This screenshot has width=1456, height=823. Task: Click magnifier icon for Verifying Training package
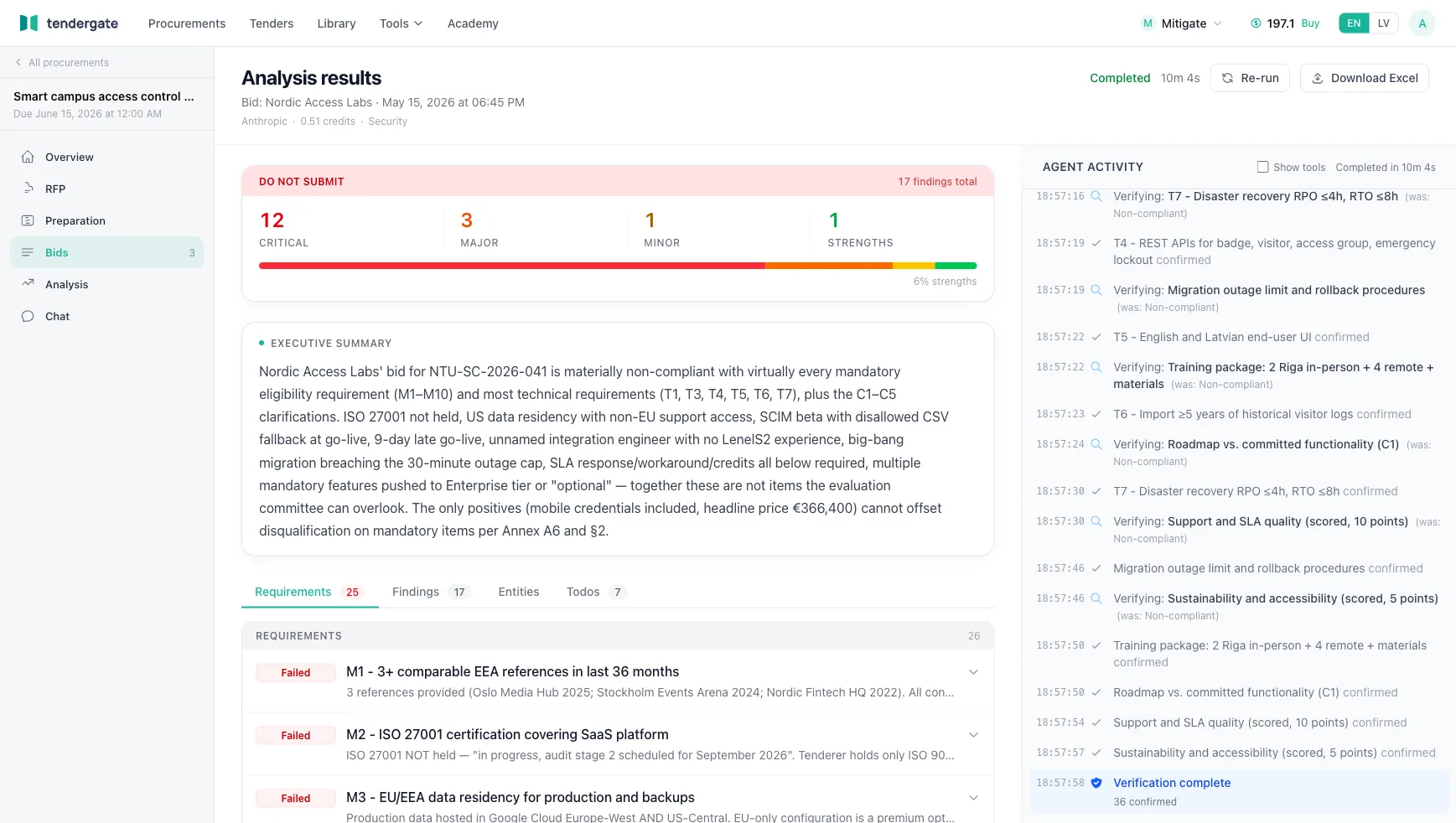(1096, 367)
